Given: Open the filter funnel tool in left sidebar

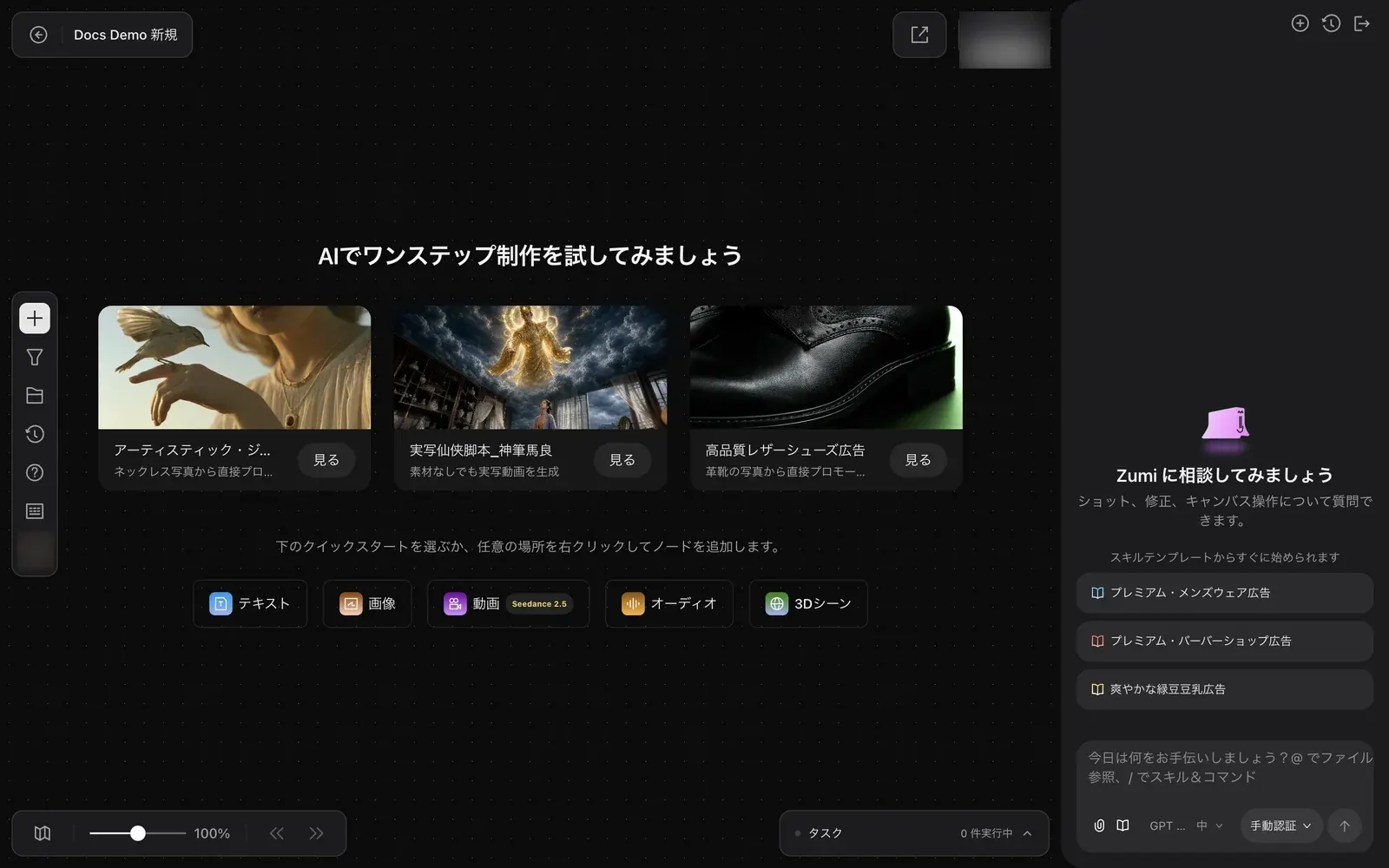Looking at the screenshot, I should coord(35,357).
